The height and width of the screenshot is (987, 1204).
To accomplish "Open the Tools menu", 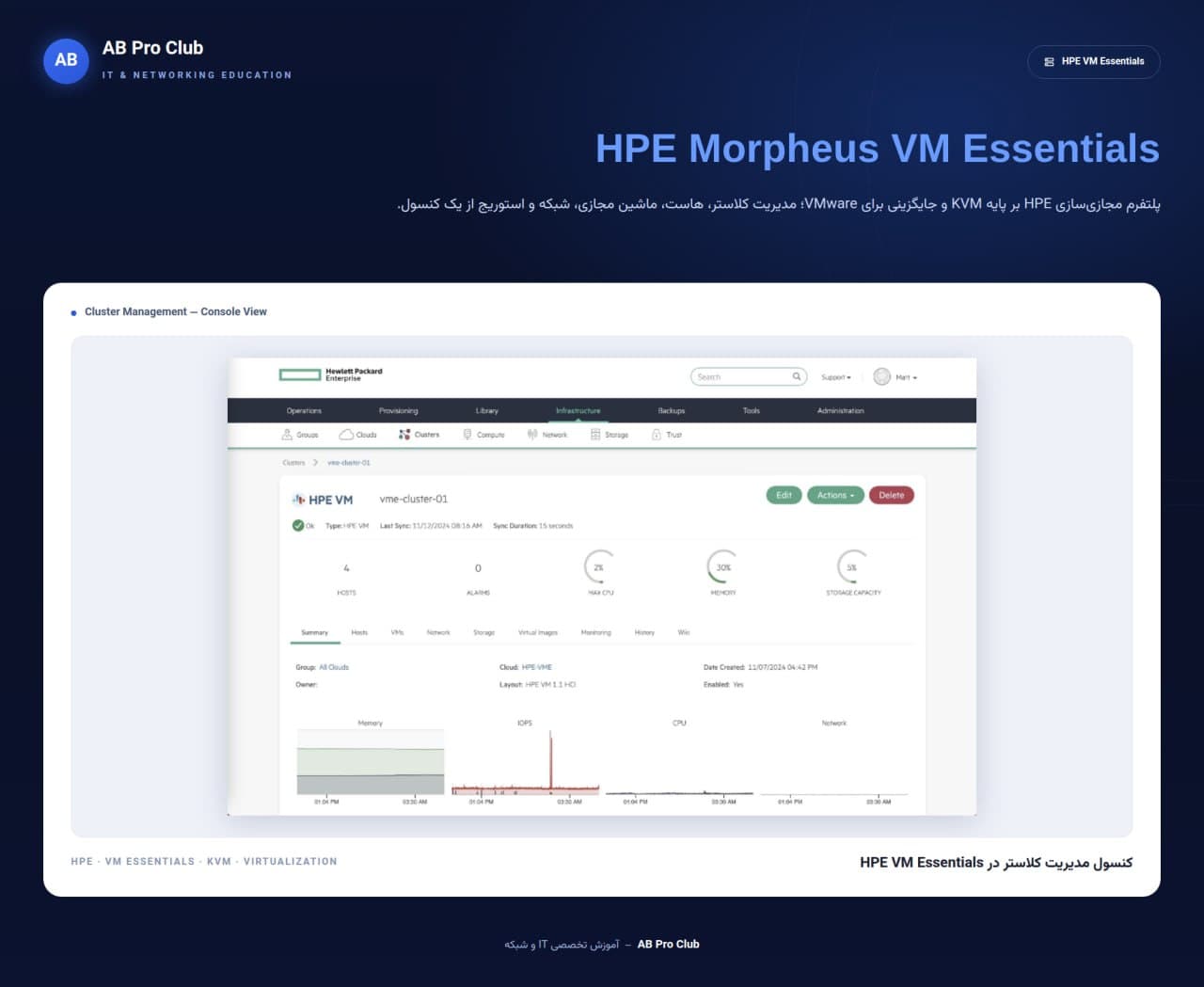I will 751,411.
